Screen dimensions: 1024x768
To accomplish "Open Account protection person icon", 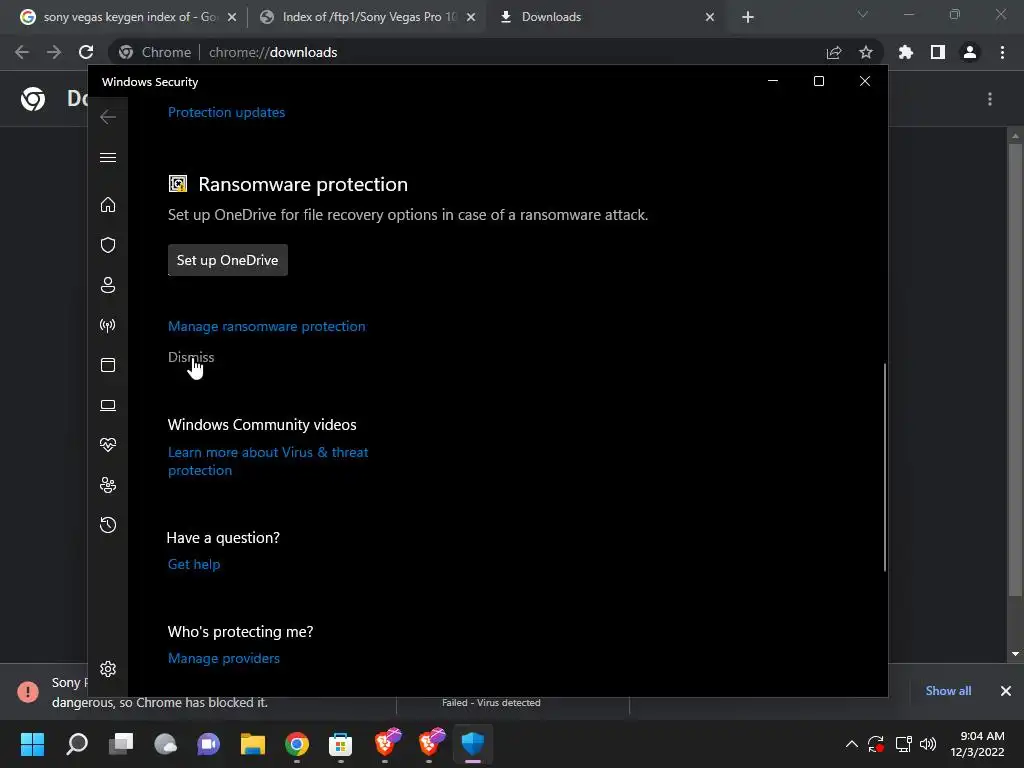I will tap(108, 285).
